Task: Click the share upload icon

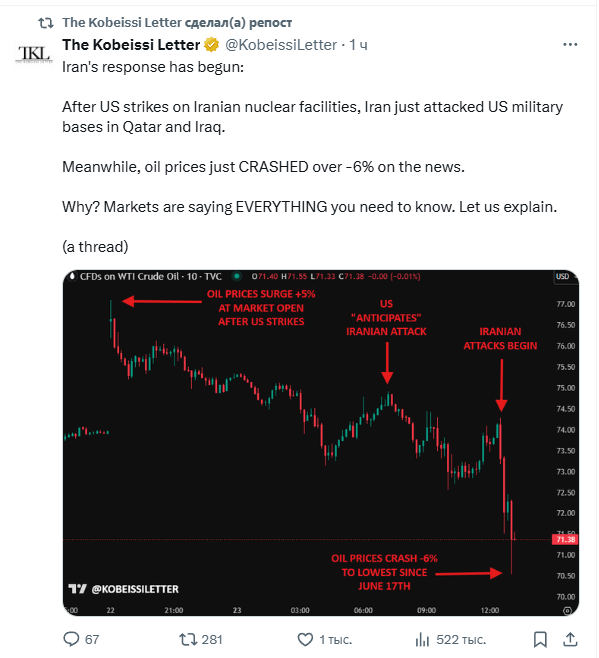Action: [570, 639]
